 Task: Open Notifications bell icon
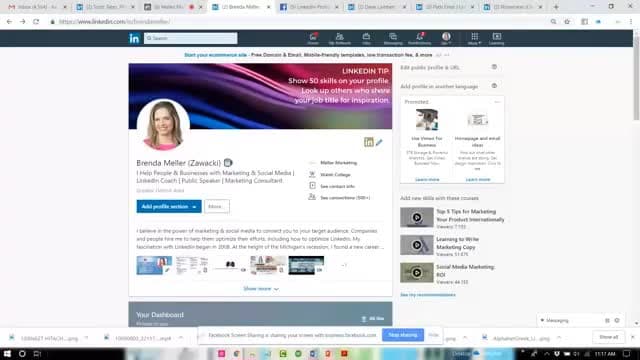click(x=420, y=38)
